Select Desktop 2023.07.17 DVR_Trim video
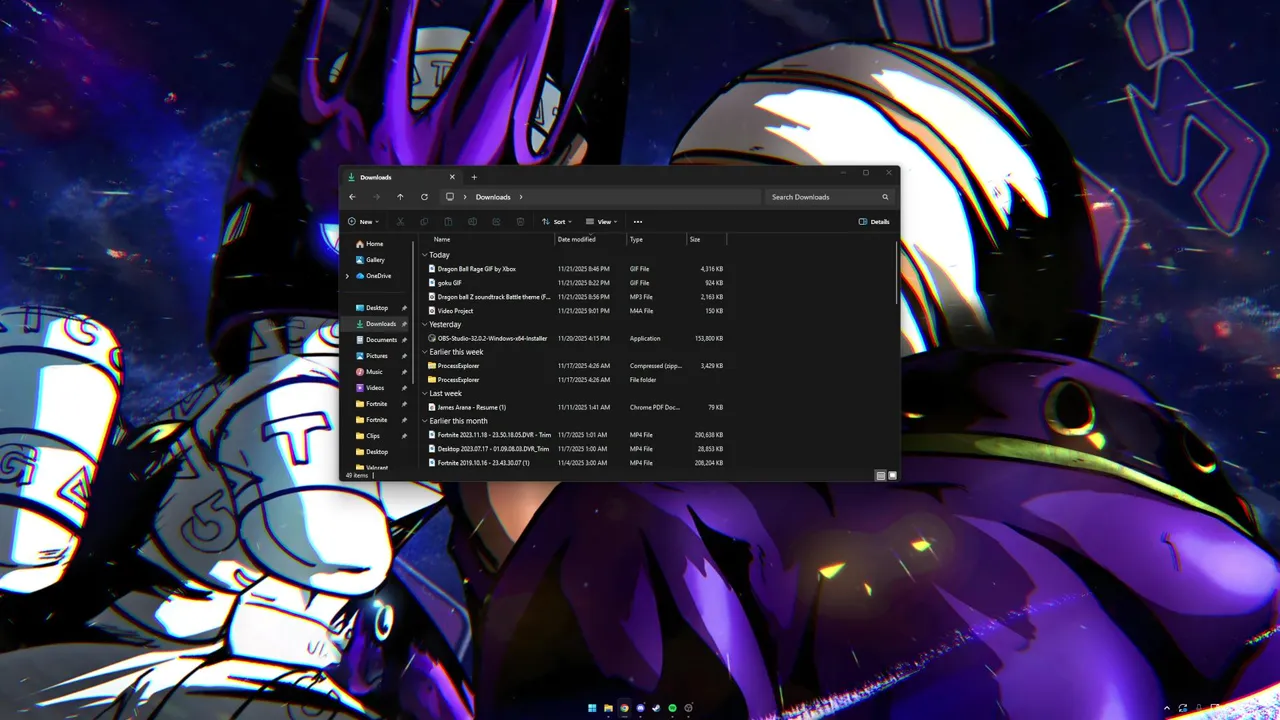 (575, 449)
